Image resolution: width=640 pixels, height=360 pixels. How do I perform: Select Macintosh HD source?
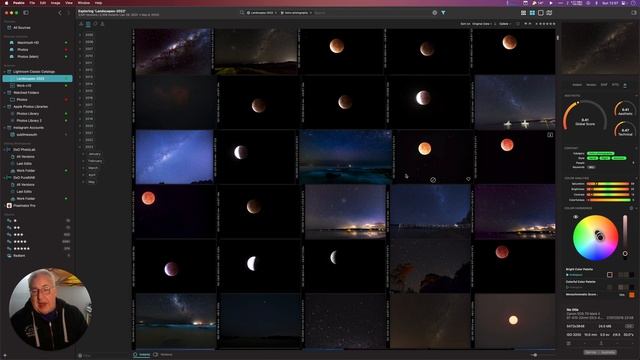coord(28,42)
